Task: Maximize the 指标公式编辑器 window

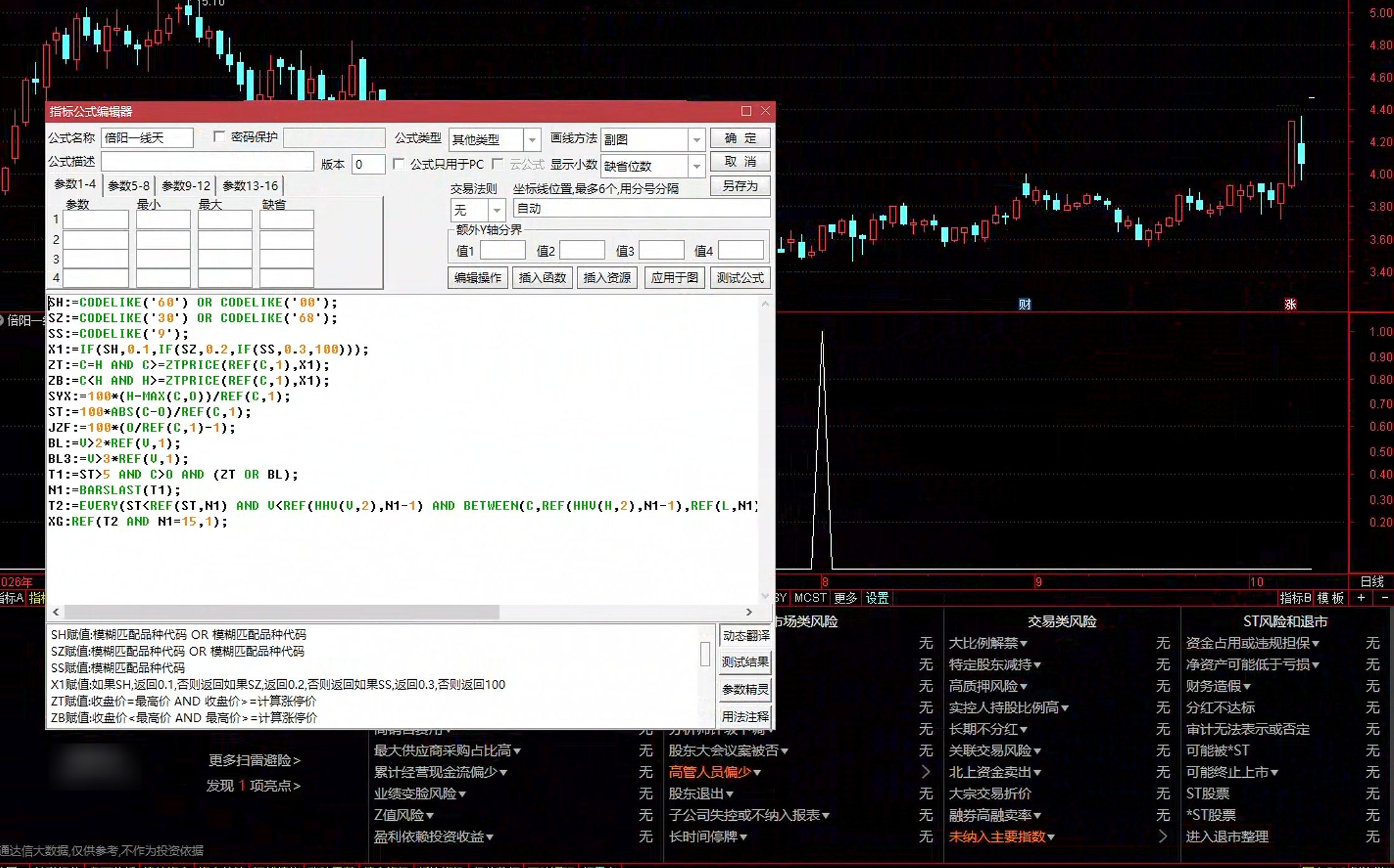Action: tap(746, 111)
